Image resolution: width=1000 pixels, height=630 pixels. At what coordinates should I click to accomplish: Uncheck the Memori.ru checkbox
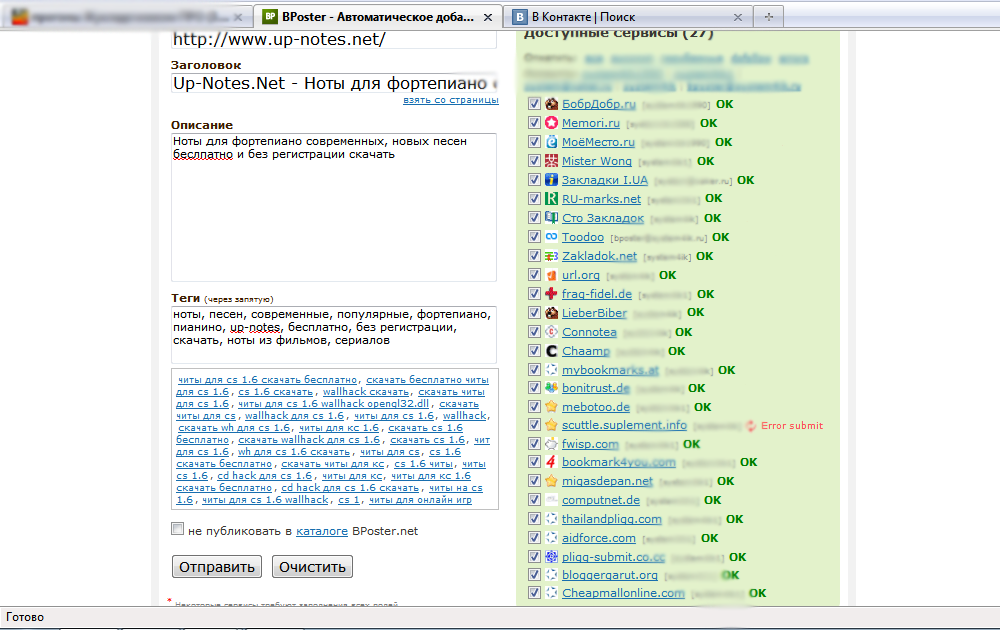pos(534,122)
